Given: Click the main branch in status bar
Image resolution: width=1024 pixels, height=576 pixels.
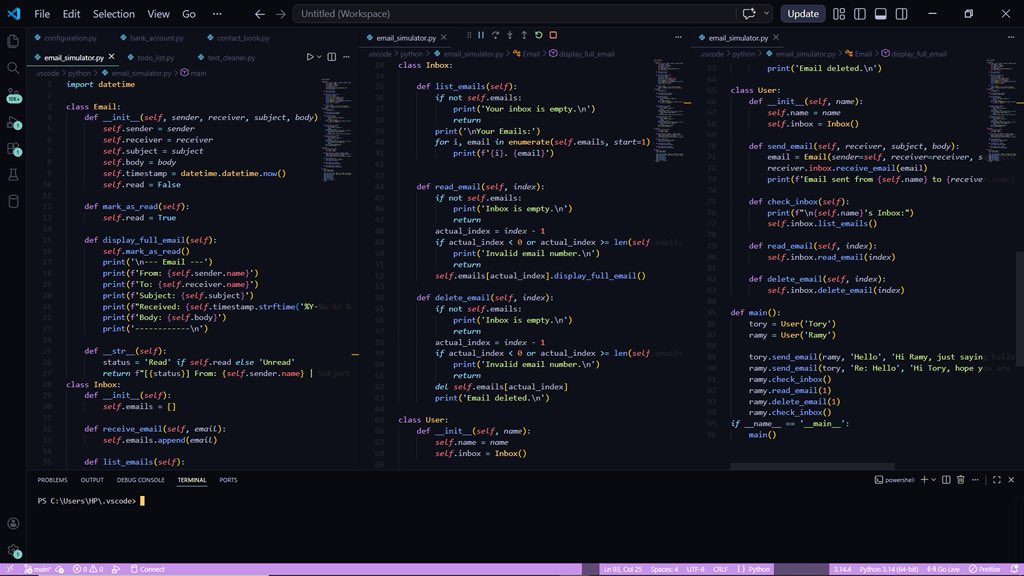Looking at the screenshot, I should click(39, 569).
